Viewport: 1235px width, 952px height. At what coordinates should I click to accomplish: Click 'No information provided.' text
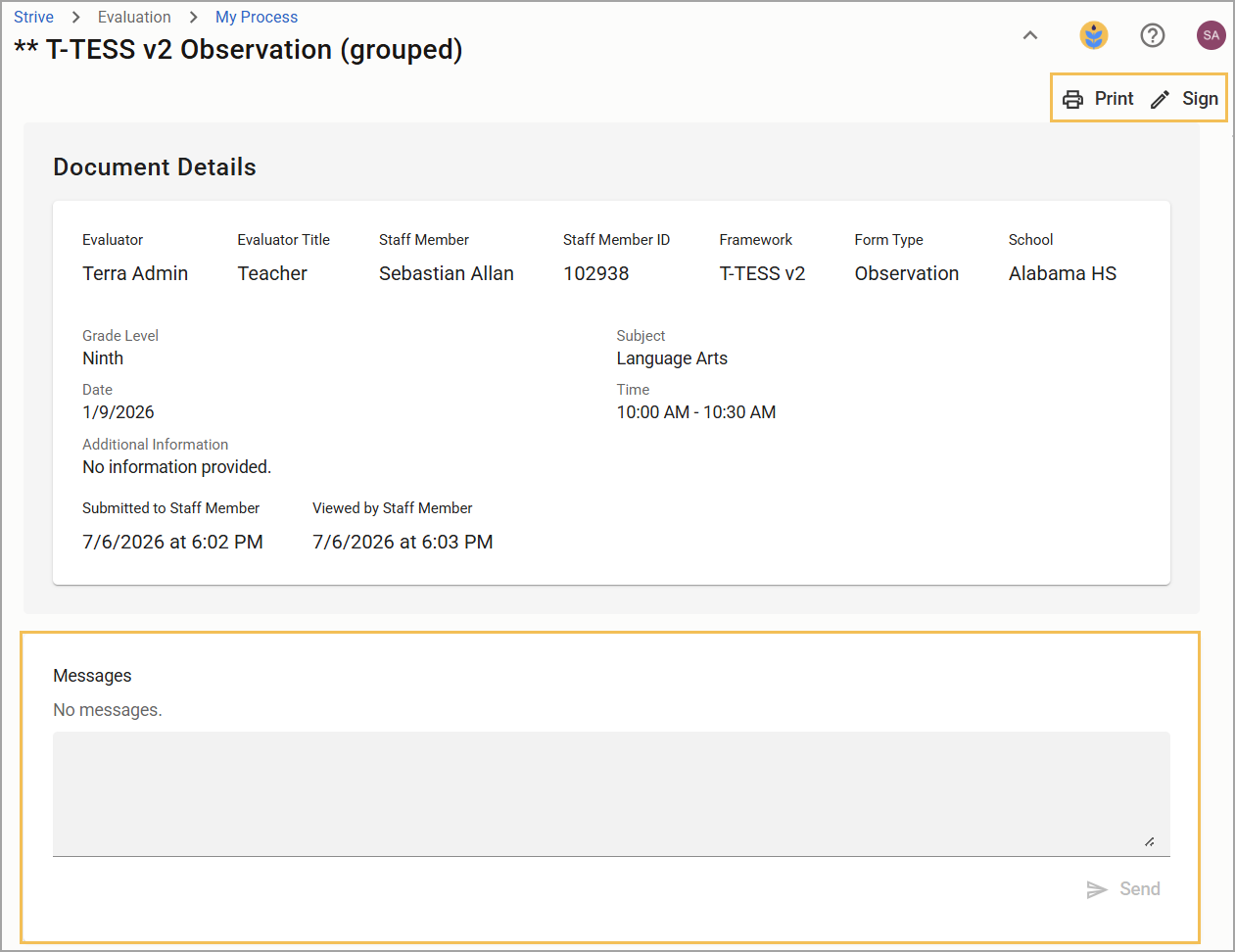click(177, 467)
